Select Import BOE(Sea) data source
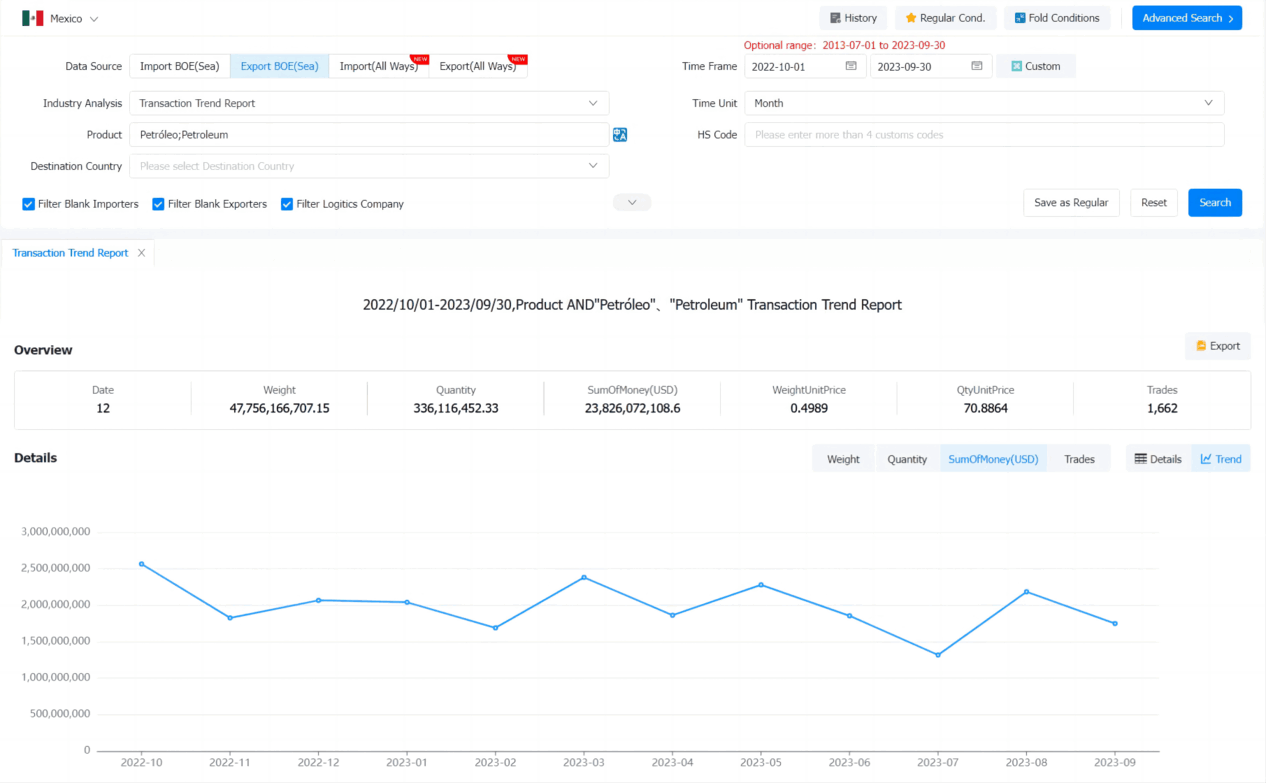The image size is (1266, 783). (x=180, y=66)
